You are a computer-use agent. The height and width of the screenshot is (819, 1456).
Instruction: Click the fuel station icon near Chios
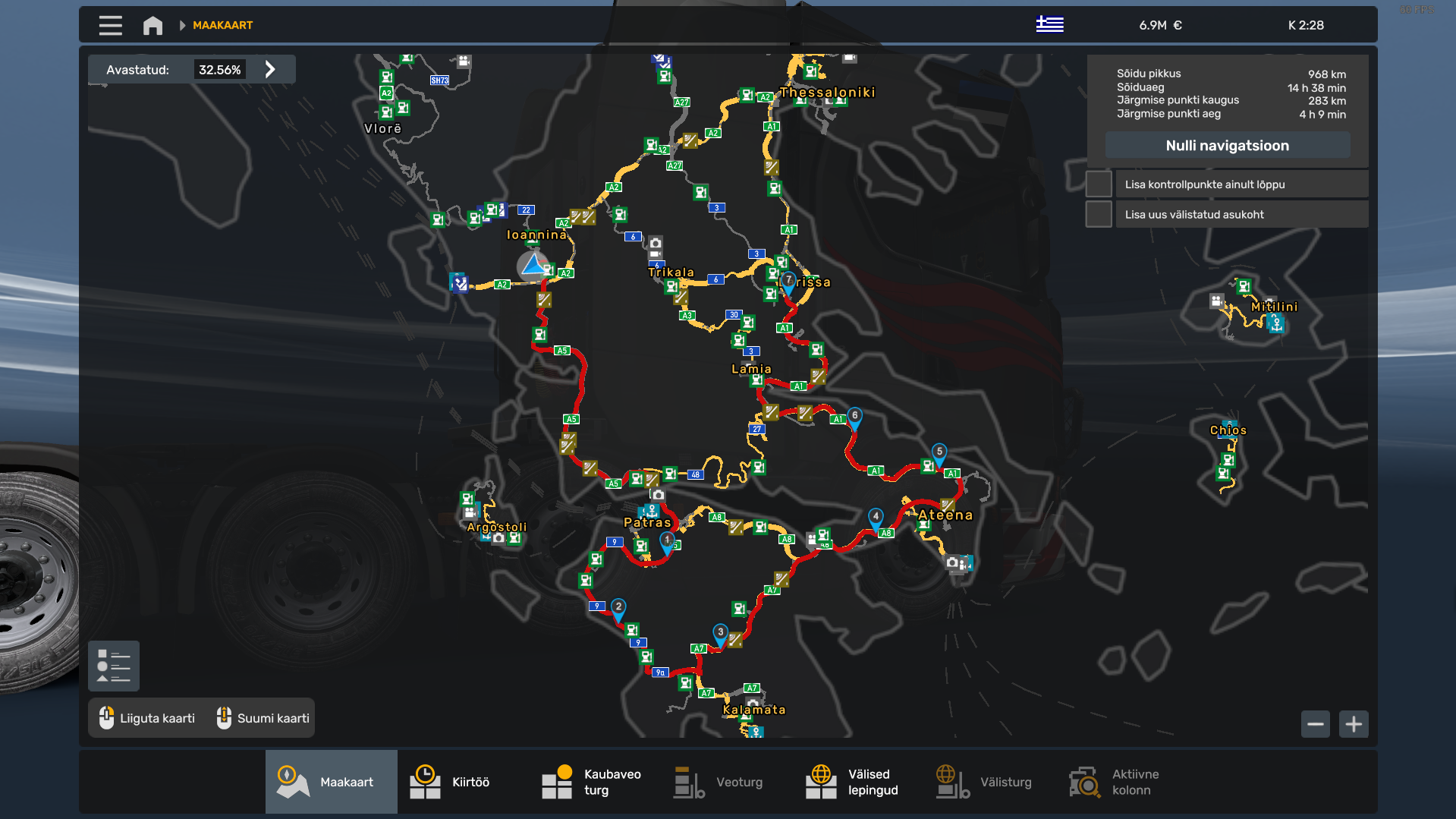click(1228, 460)
